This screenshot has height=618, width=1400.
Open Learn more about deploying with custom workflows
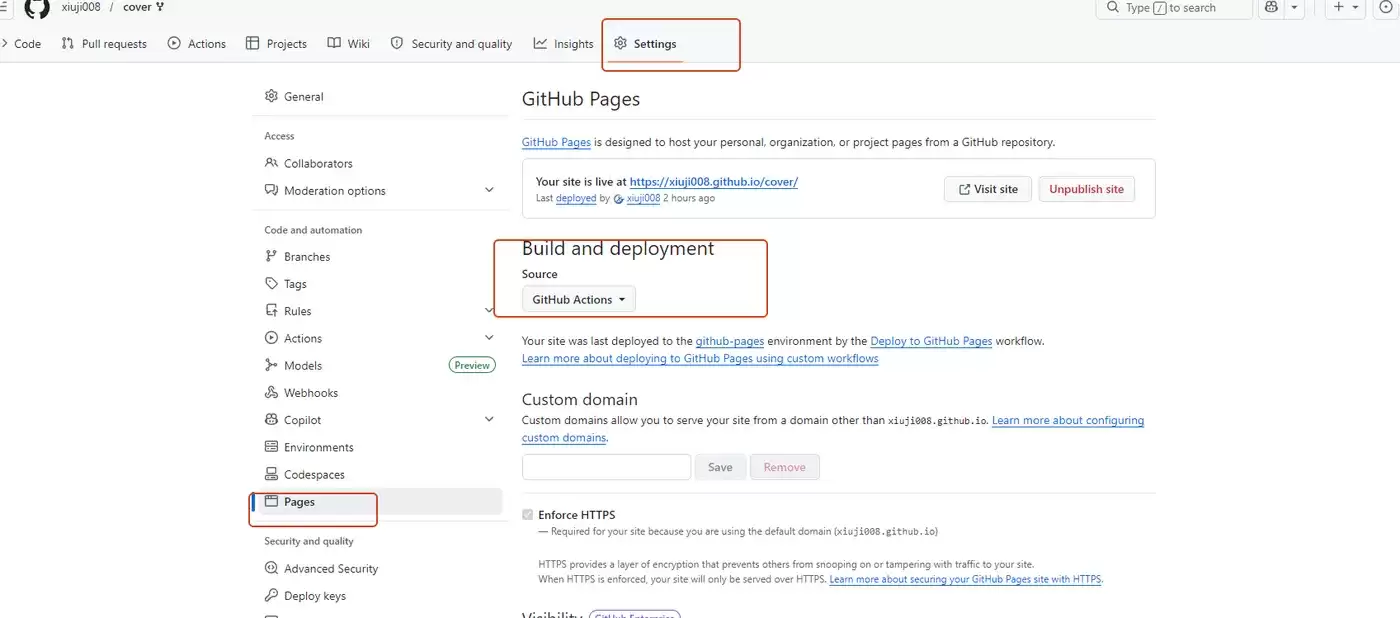700,358
